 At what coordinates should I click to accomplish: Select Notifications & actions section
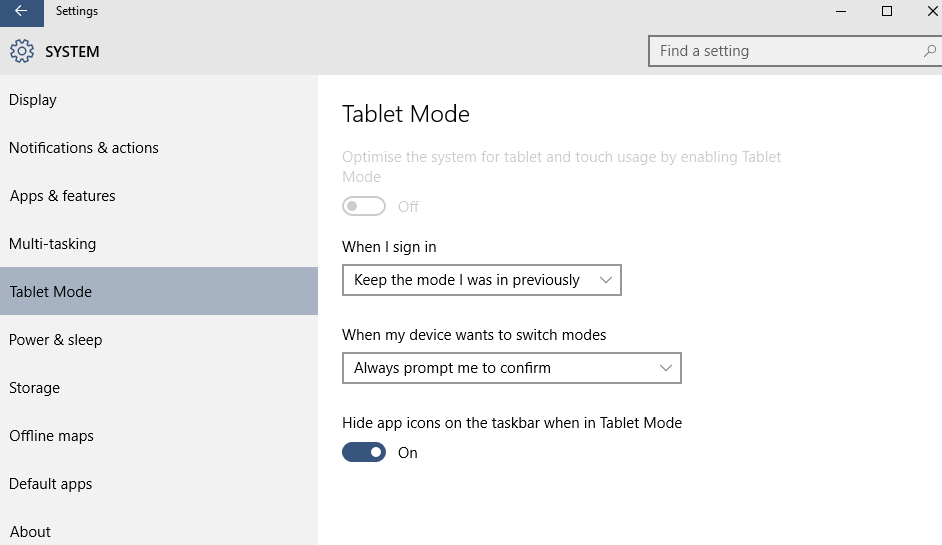click(84, 148)
